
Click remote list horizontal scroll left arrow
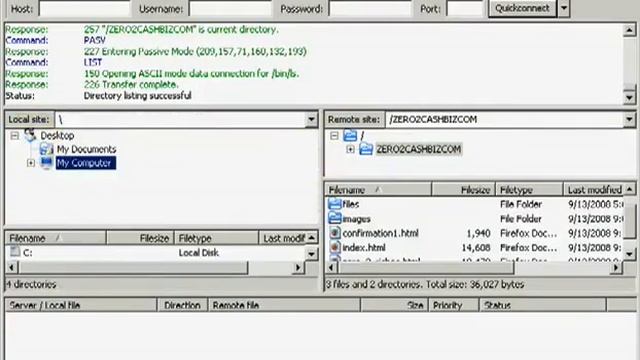click(332, 268)
